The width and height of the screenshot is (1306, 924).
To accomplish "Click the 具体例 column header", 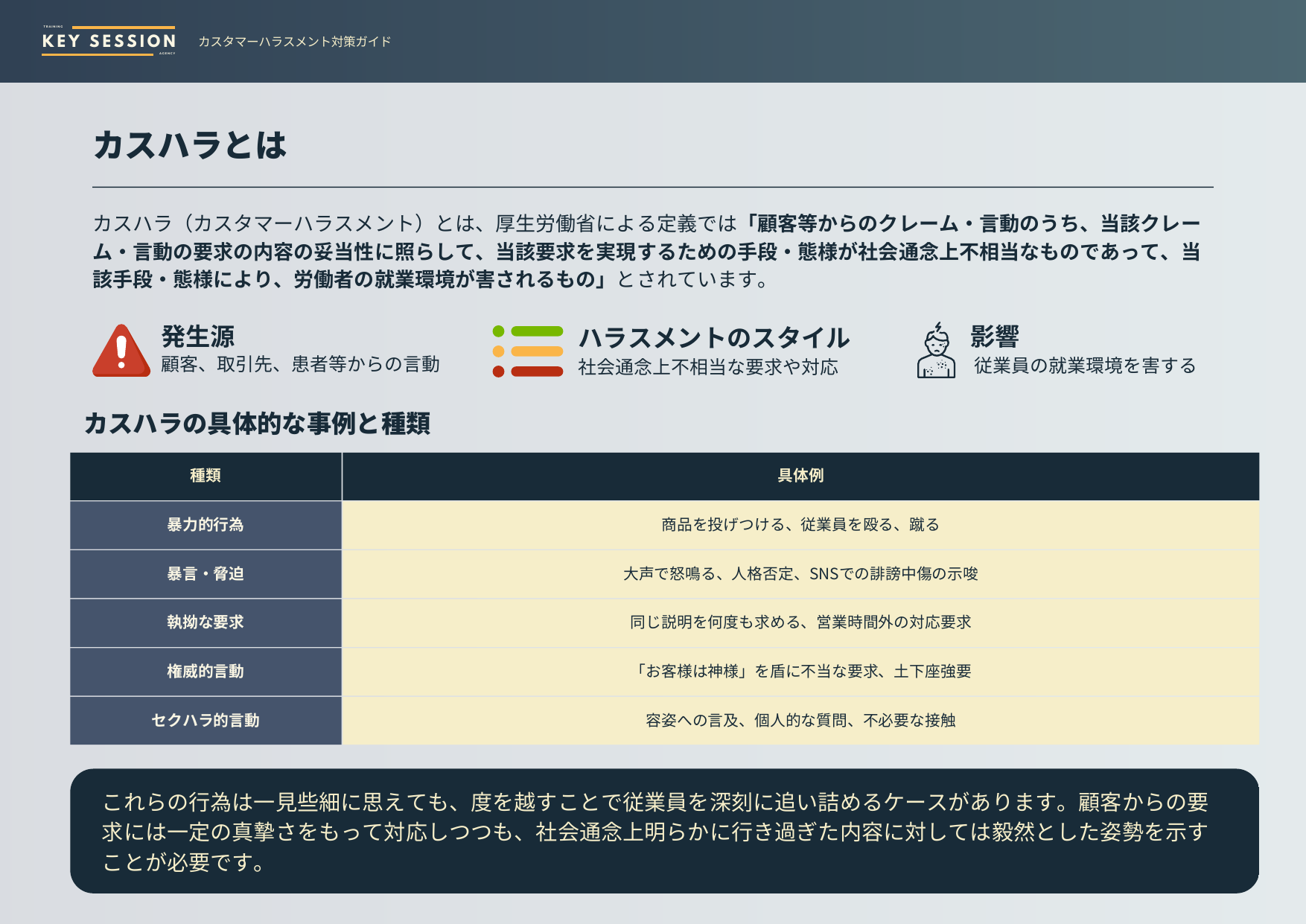I will click(x=800, y=476).
